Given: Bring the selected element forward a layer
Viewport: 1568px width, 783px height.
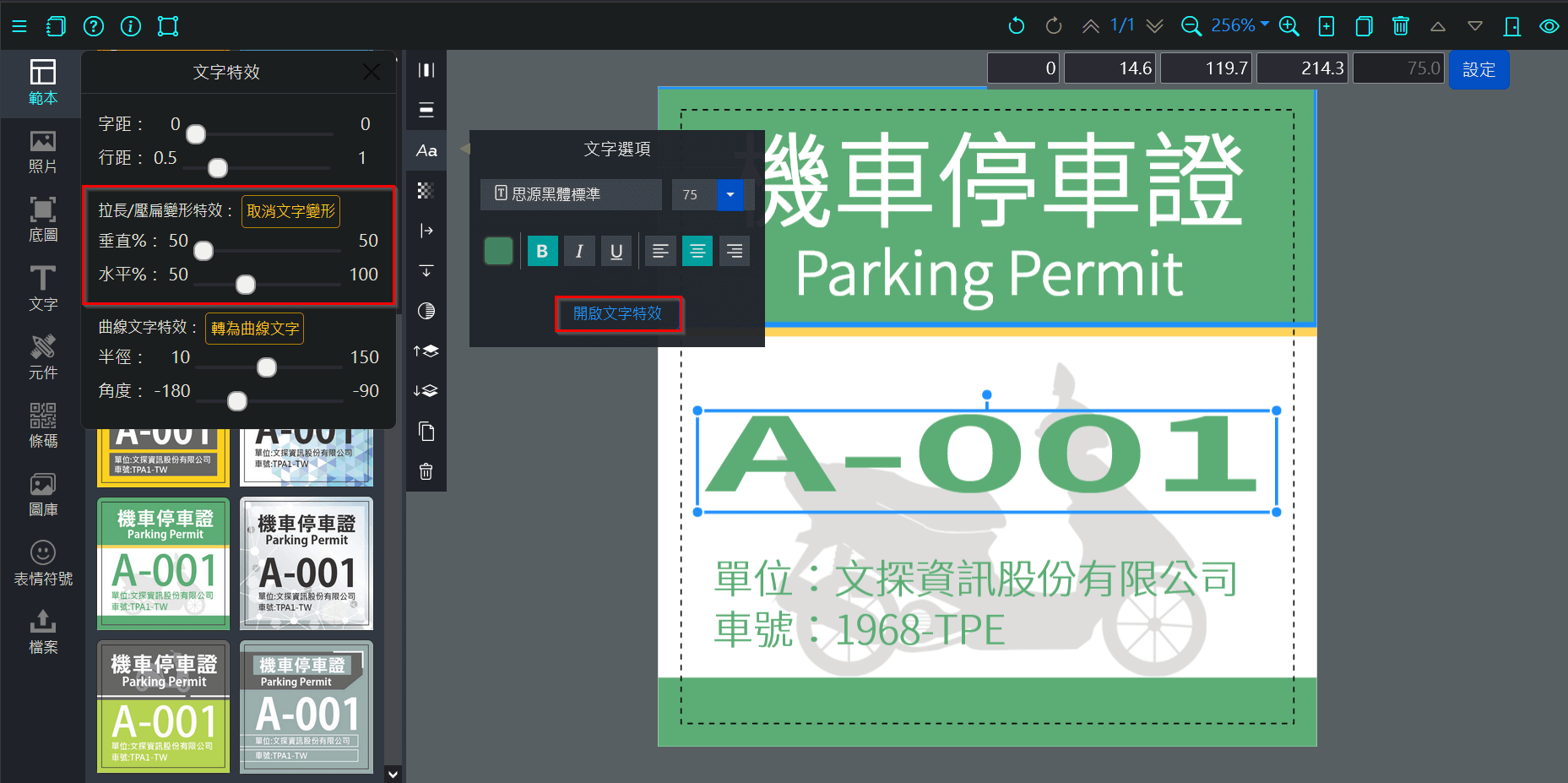Looking at the screenshot, I should pyautogui.click(x=426, y=351).
